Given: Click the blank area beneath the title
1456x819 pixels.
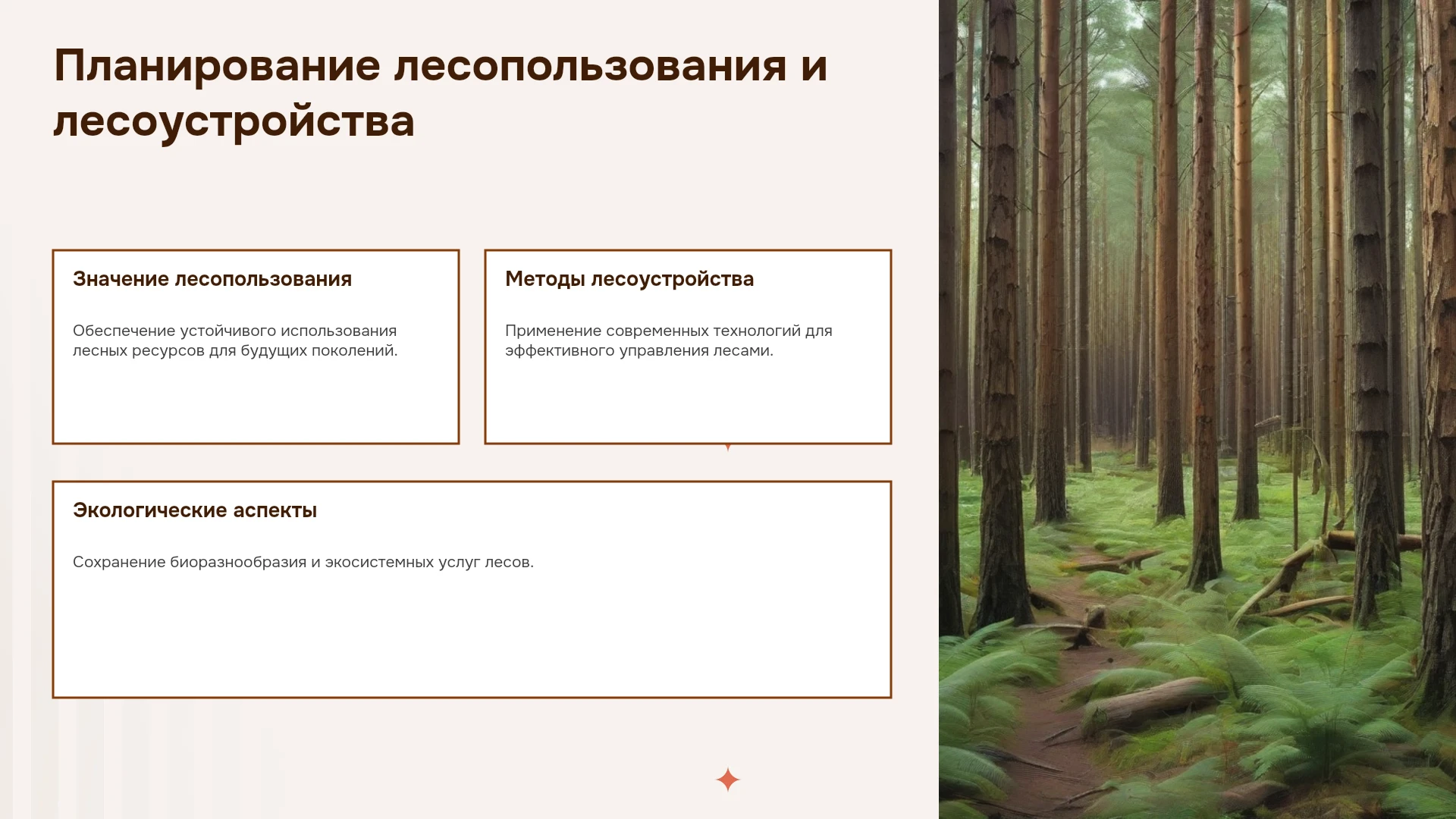Looking at the screenshot, I should tap(470, 197).
